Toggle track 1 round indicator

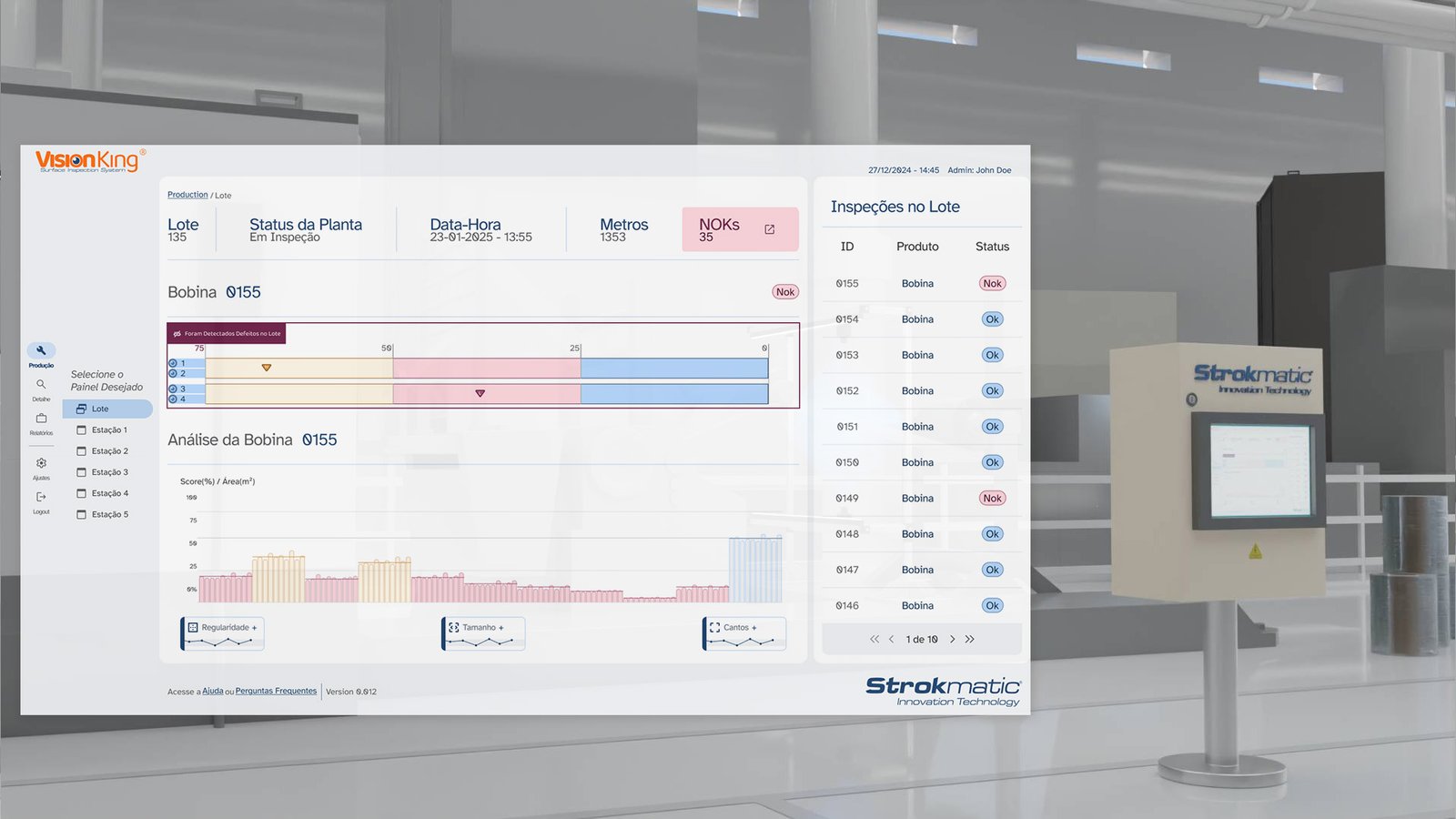[x=173, y=363]
